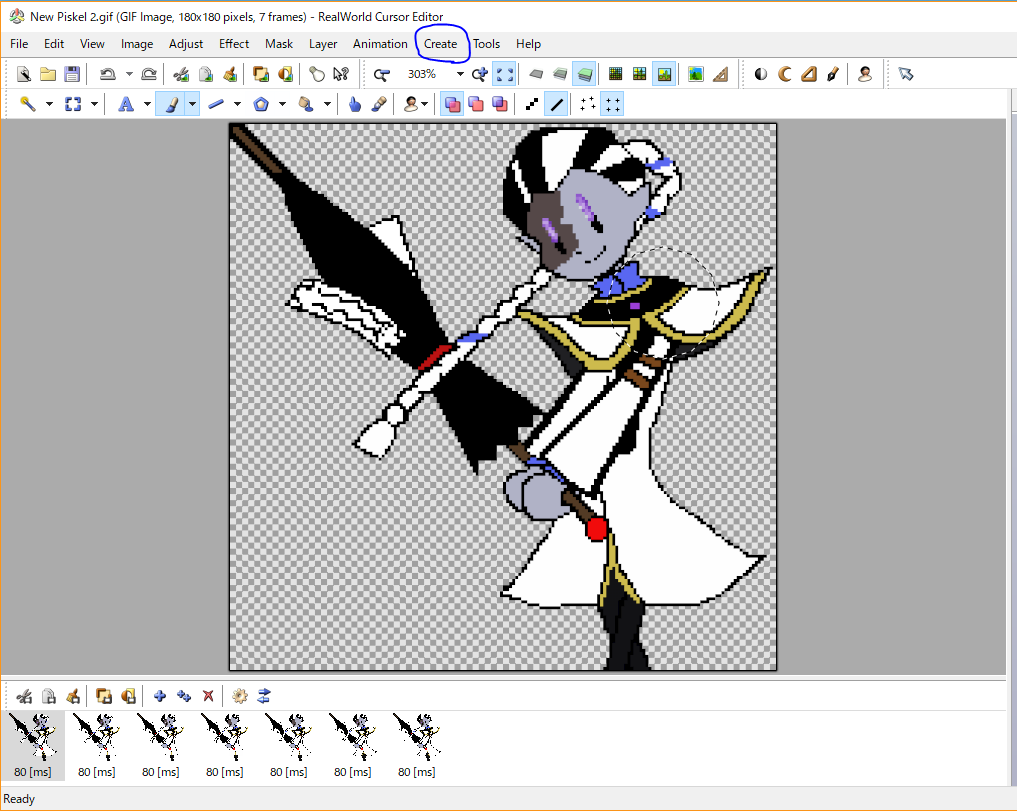Screen dimensions: 1017x811
Task: Duplicate frame with the double-plus icon
Action: pos(184,696)
